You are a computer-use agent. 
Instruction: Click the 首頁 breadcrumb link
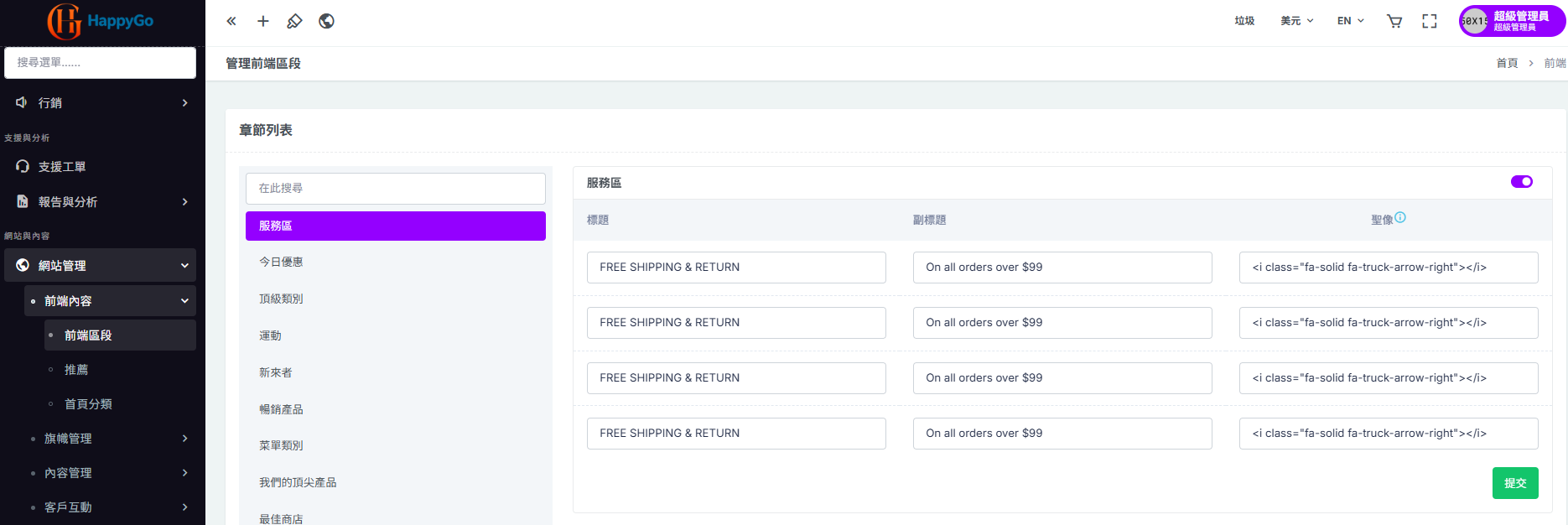(x=1507, y=63)
